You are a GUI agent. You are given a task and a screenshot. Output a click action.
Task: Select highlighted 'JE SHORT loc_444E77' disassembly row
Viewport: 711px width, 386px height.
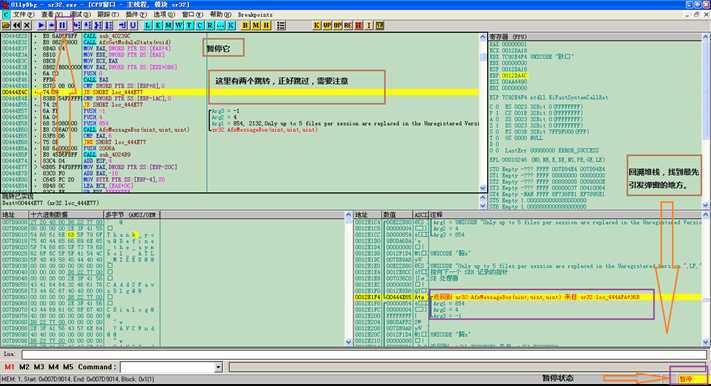(x=240, y=92)
